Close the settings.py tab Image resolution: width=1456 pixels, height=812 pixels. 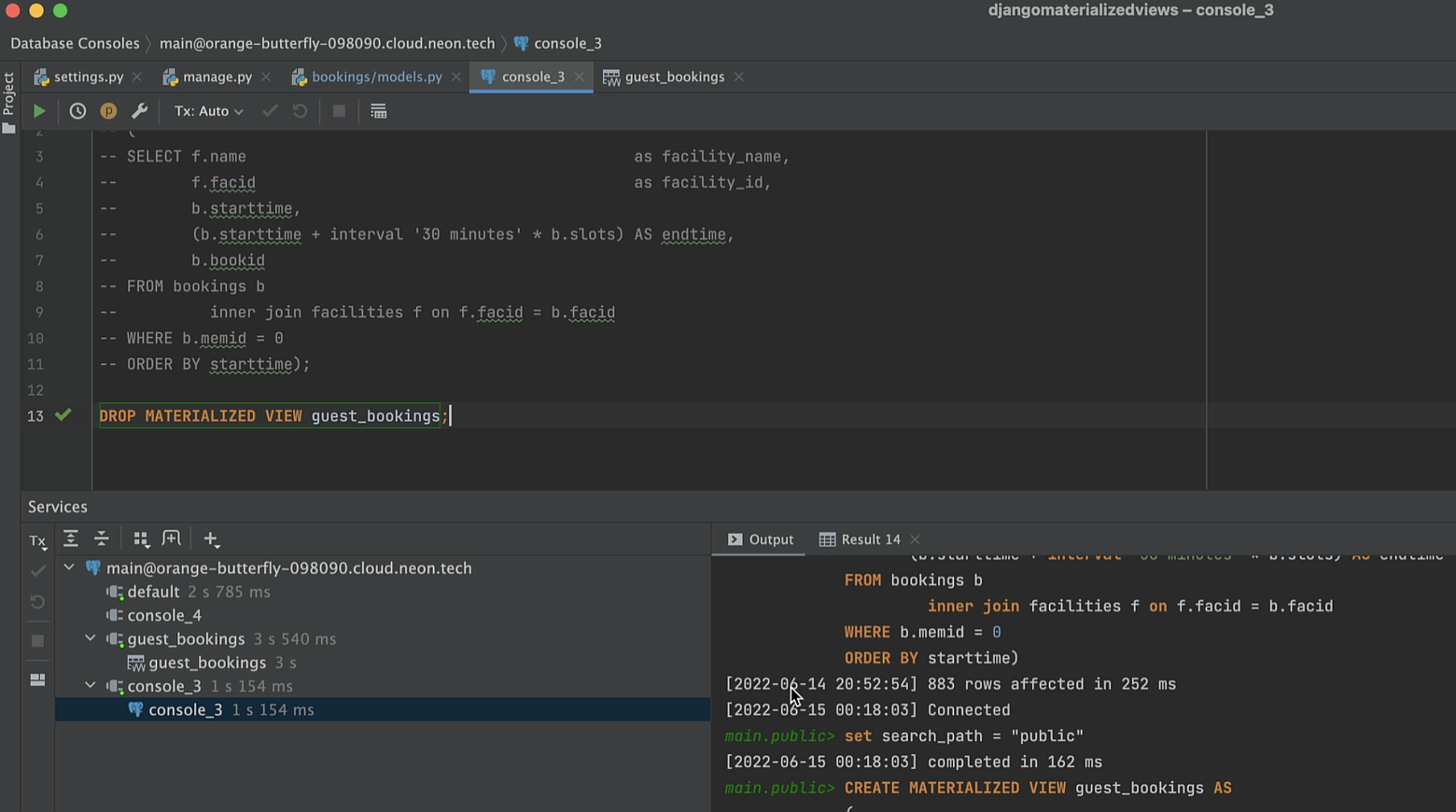[x=137, y=77]
